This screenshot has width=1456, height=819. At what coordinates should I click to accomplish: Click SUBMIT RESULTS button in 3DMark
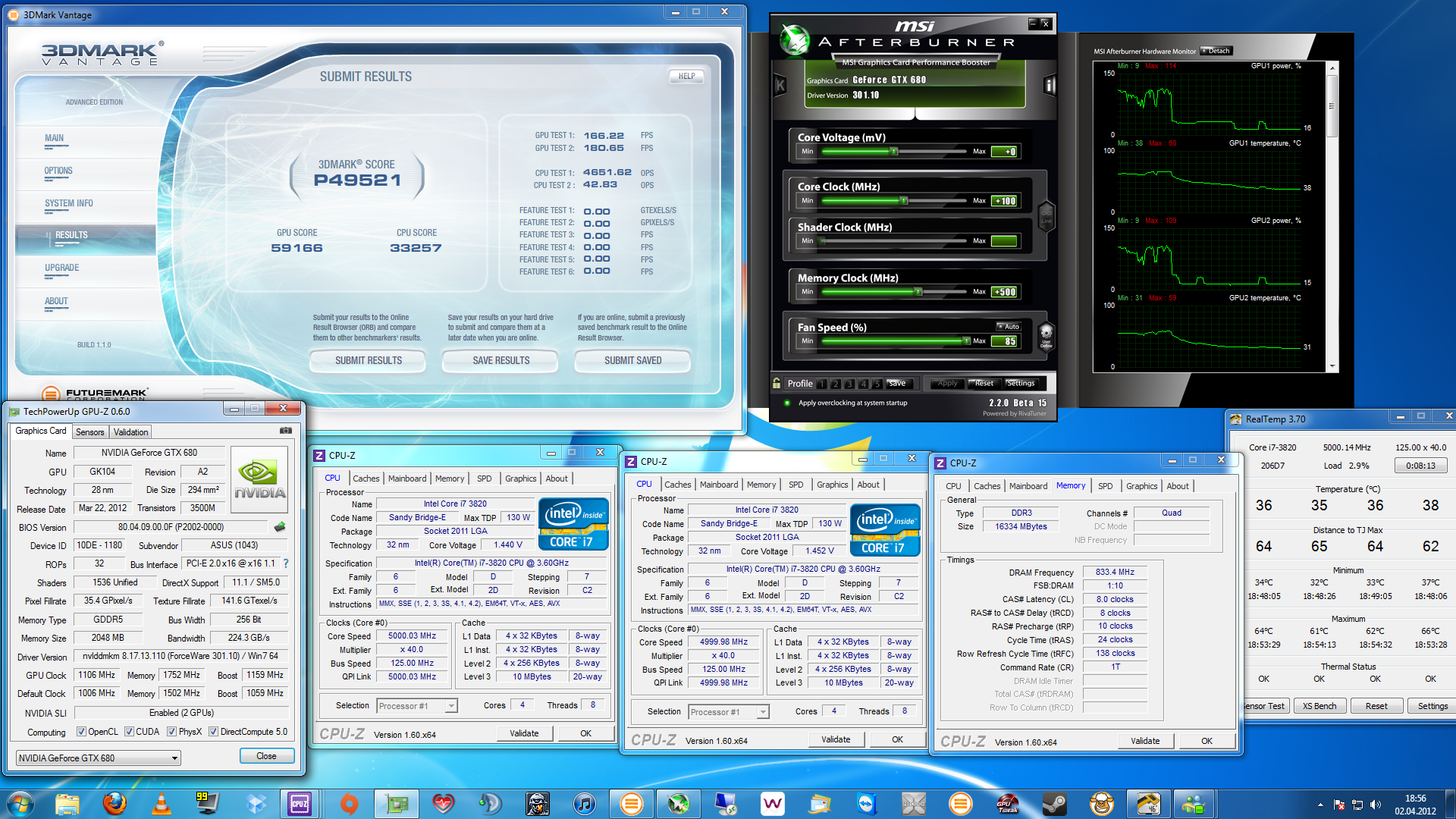(369, 361)
